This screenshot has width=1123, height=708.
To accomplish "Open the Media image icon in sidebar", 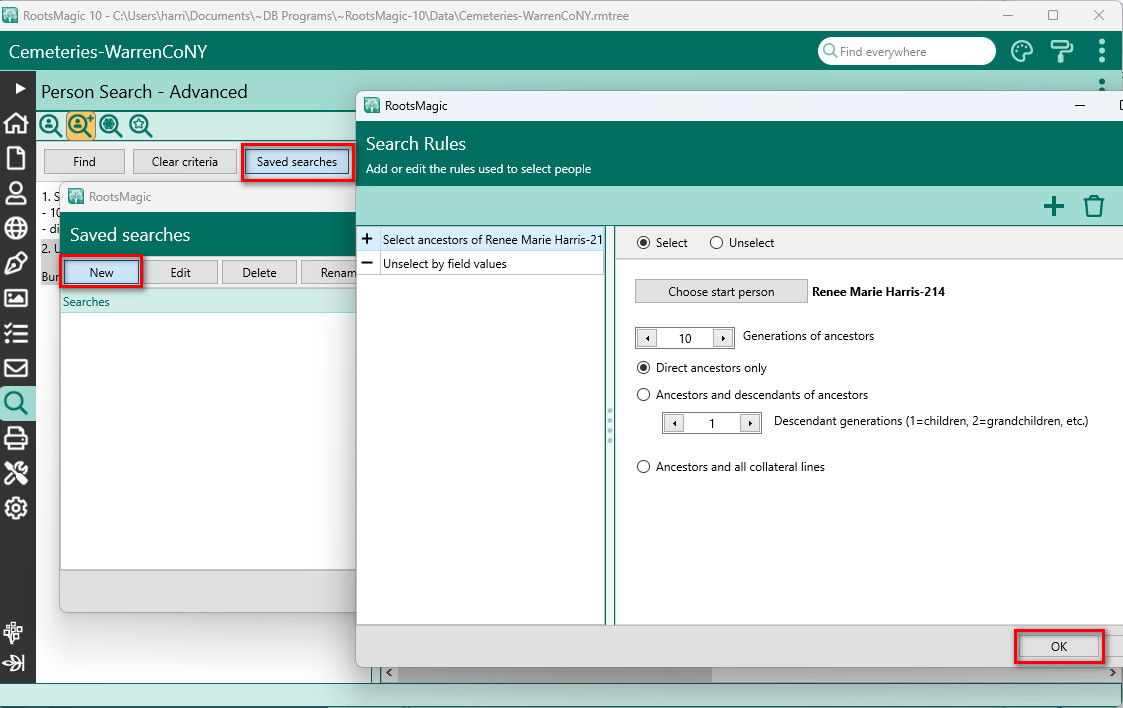I will pos(16,298).
